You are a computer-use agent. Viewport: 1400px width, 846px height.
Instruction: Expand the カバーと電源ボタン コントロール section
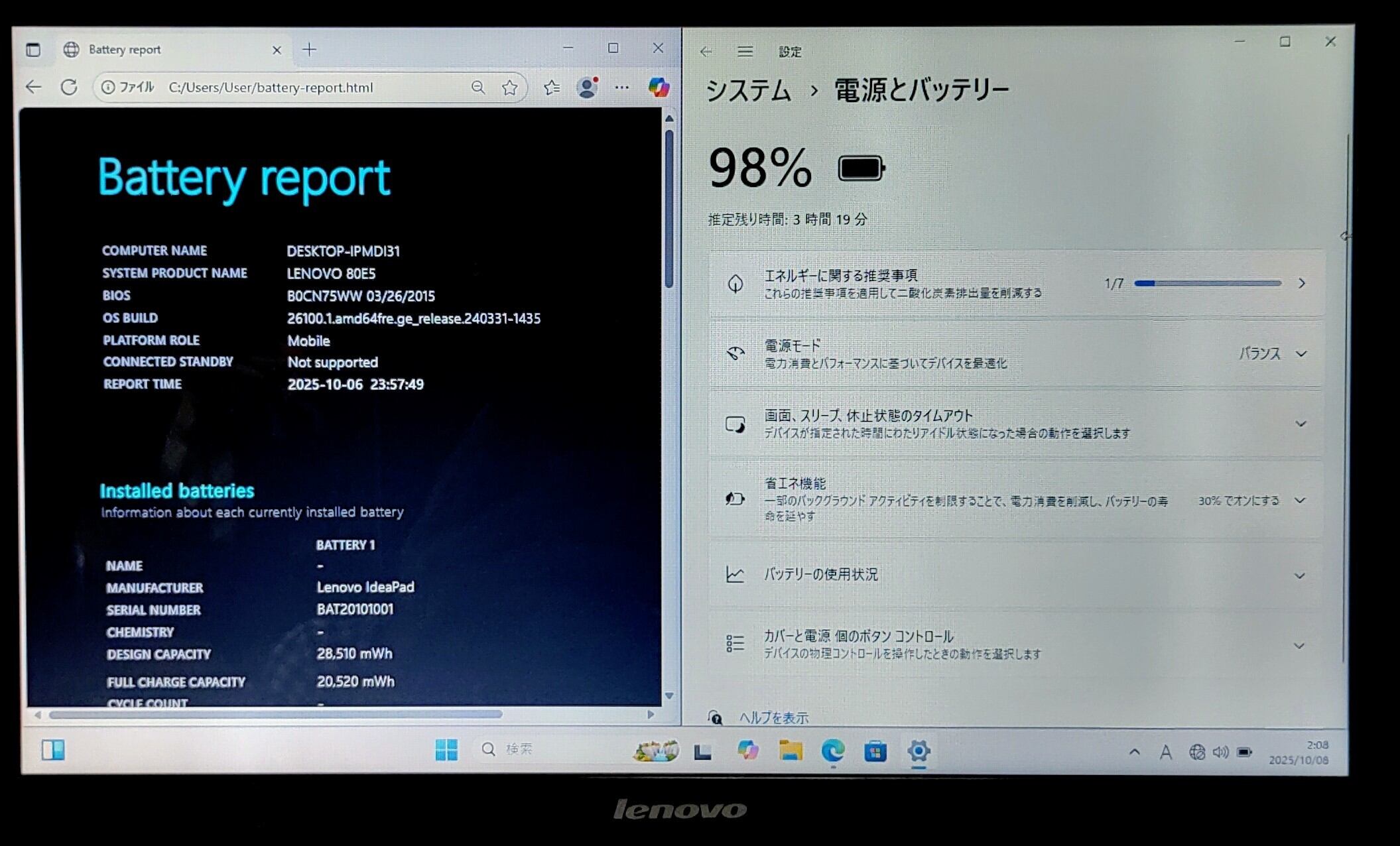(x=1299, y=645)
